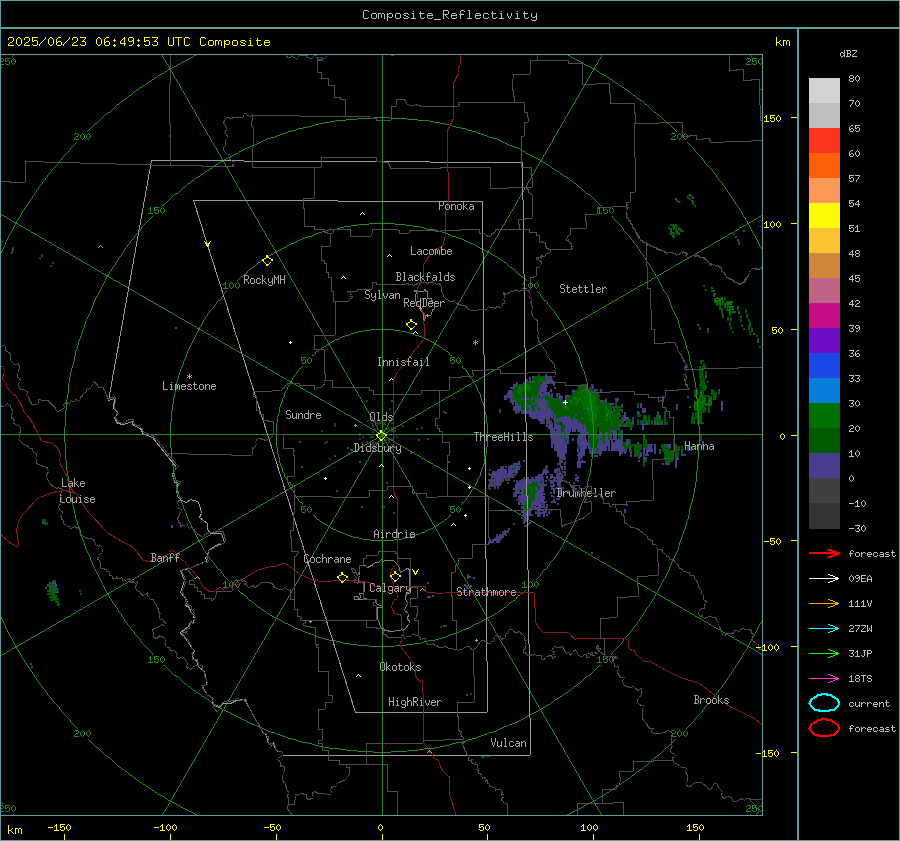Viewport: 900px width, 841px height.
Task: Pick the magenta 39-42 dBZ swatch
Action: [x=824, y=316]
